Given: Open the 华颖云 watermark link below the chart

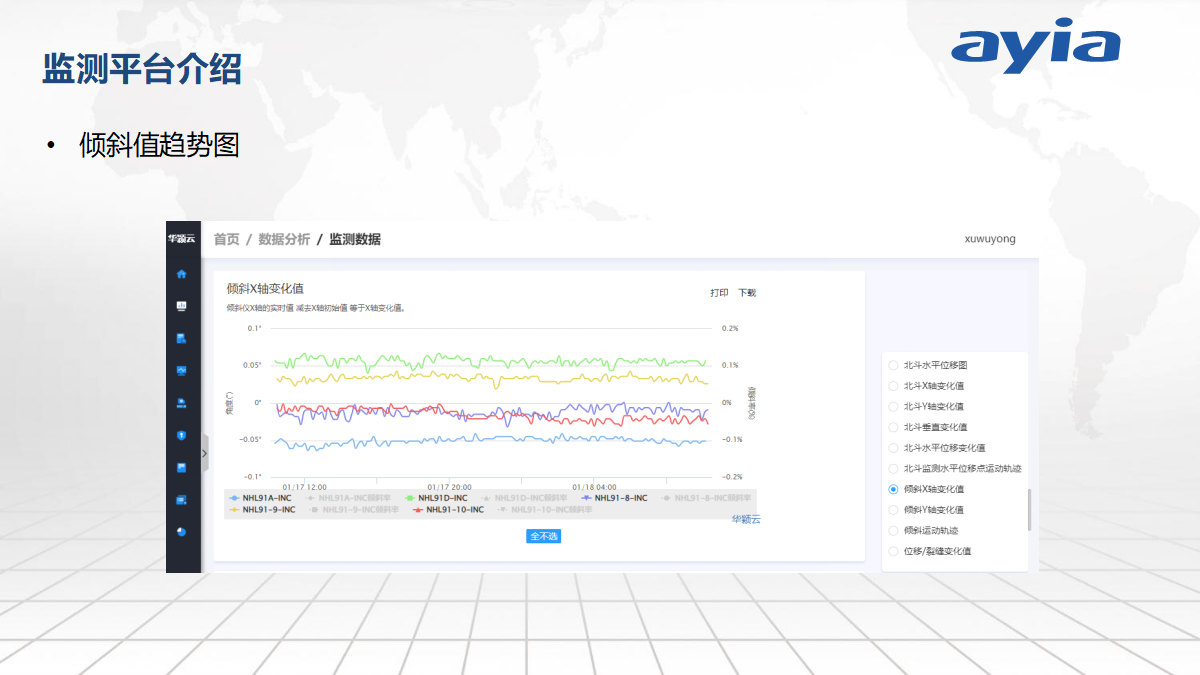Looking at the screenshot, I should tap(746, 519).
